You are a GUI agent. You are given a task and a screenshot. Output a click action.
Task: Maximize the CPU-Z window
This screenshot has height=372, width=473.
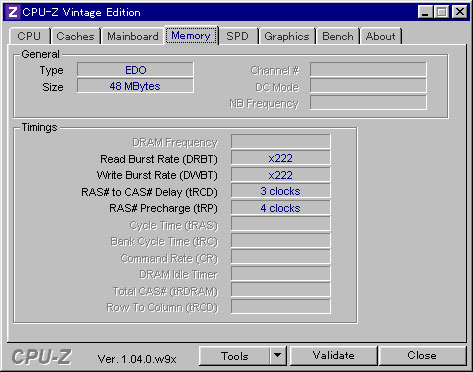pyautogui.click(x=442, y=12)
